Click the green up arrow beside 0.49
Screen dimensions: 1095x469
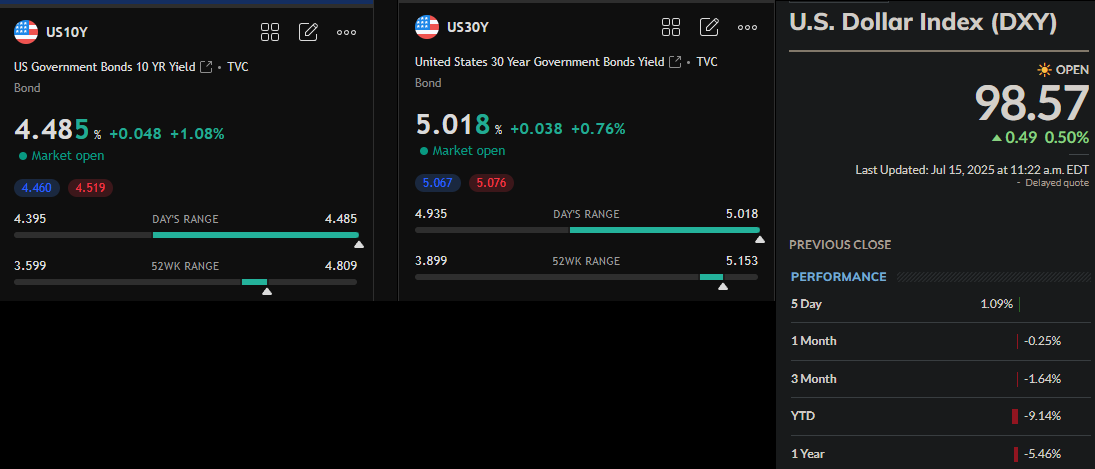coord(997,137)
